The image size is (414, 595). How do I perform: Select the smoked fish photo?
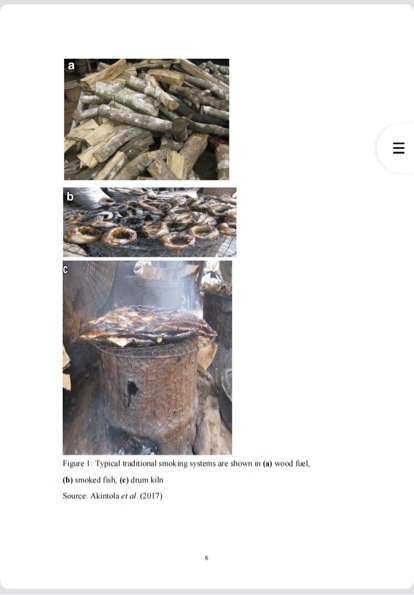tap(150, 222)
